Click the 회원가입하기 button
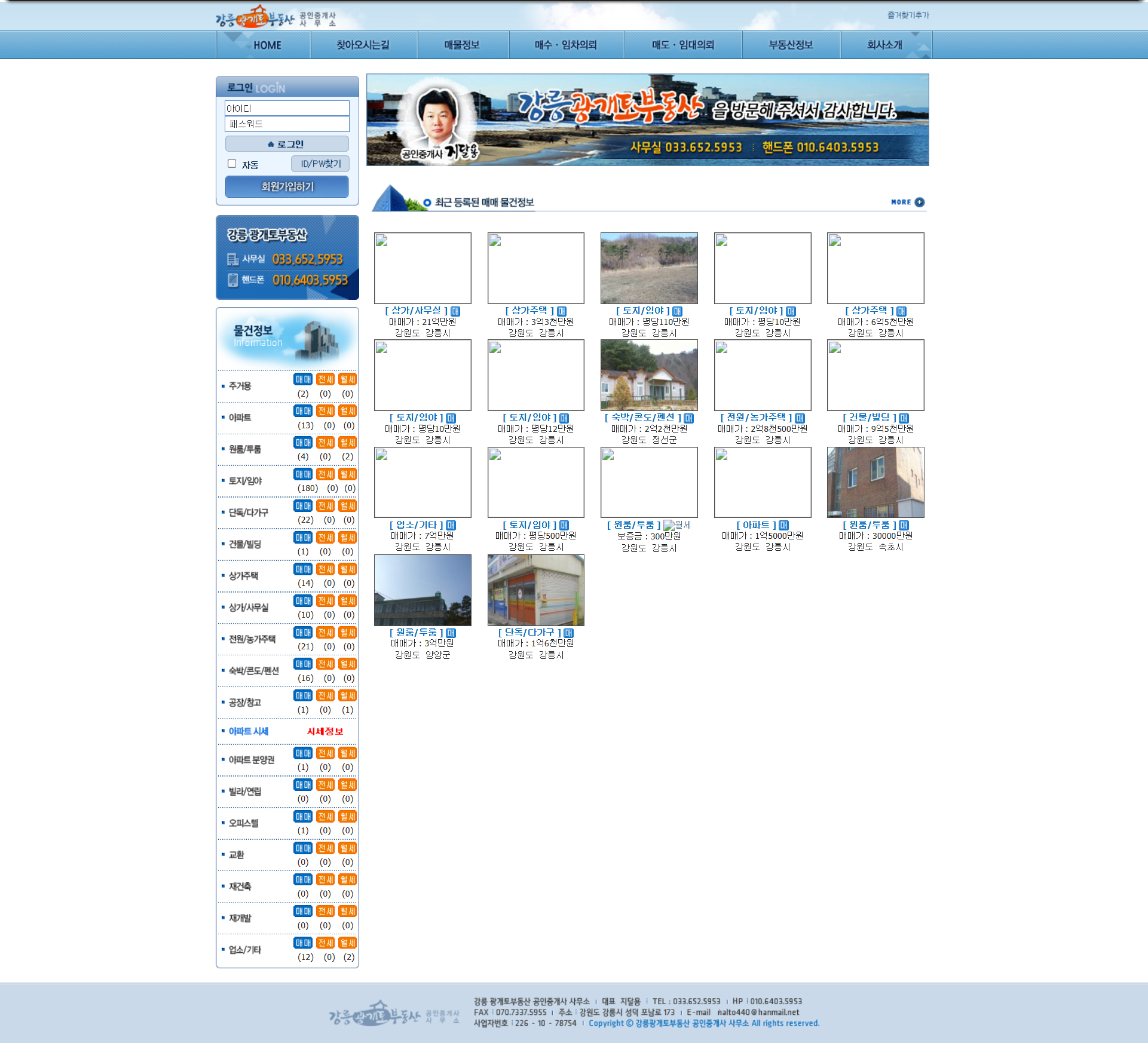This screenshot has width=1148, height=1043. [x=287, y=186]
